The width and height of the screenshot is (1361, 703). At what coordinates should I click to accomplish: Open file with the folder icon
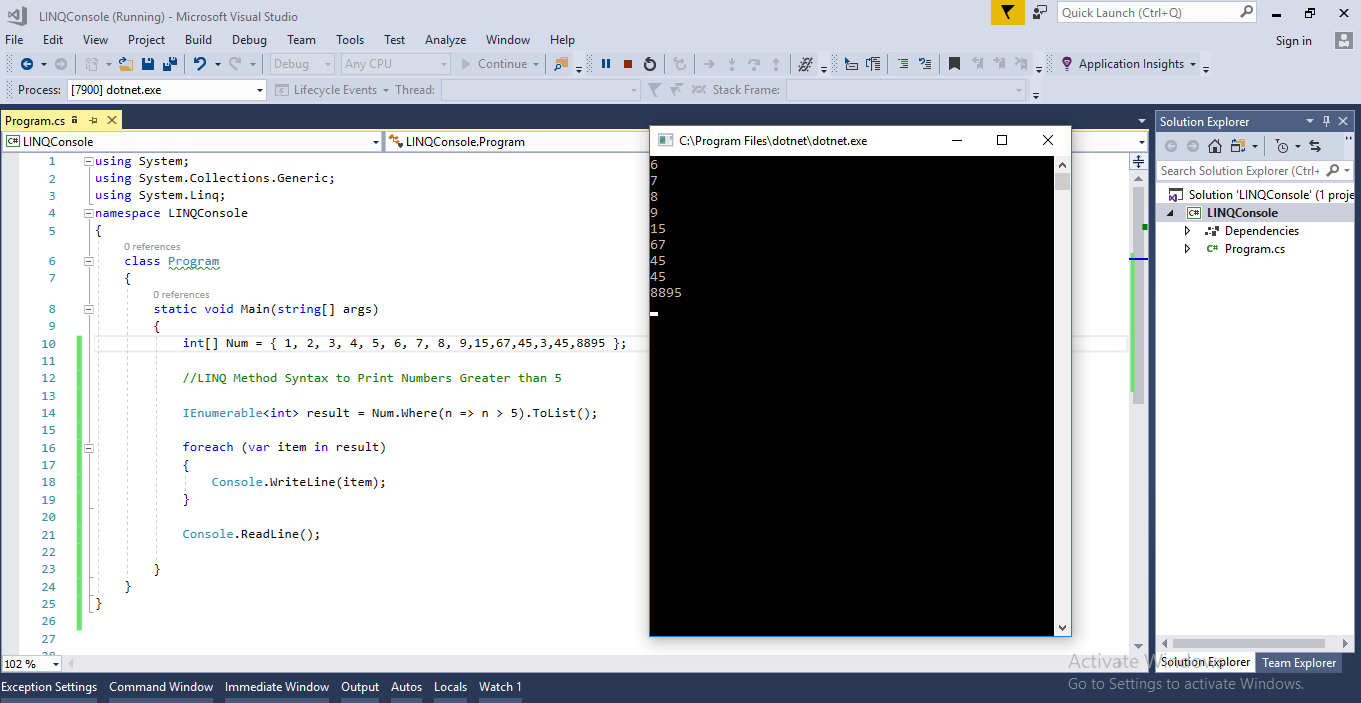click(126, 64)
